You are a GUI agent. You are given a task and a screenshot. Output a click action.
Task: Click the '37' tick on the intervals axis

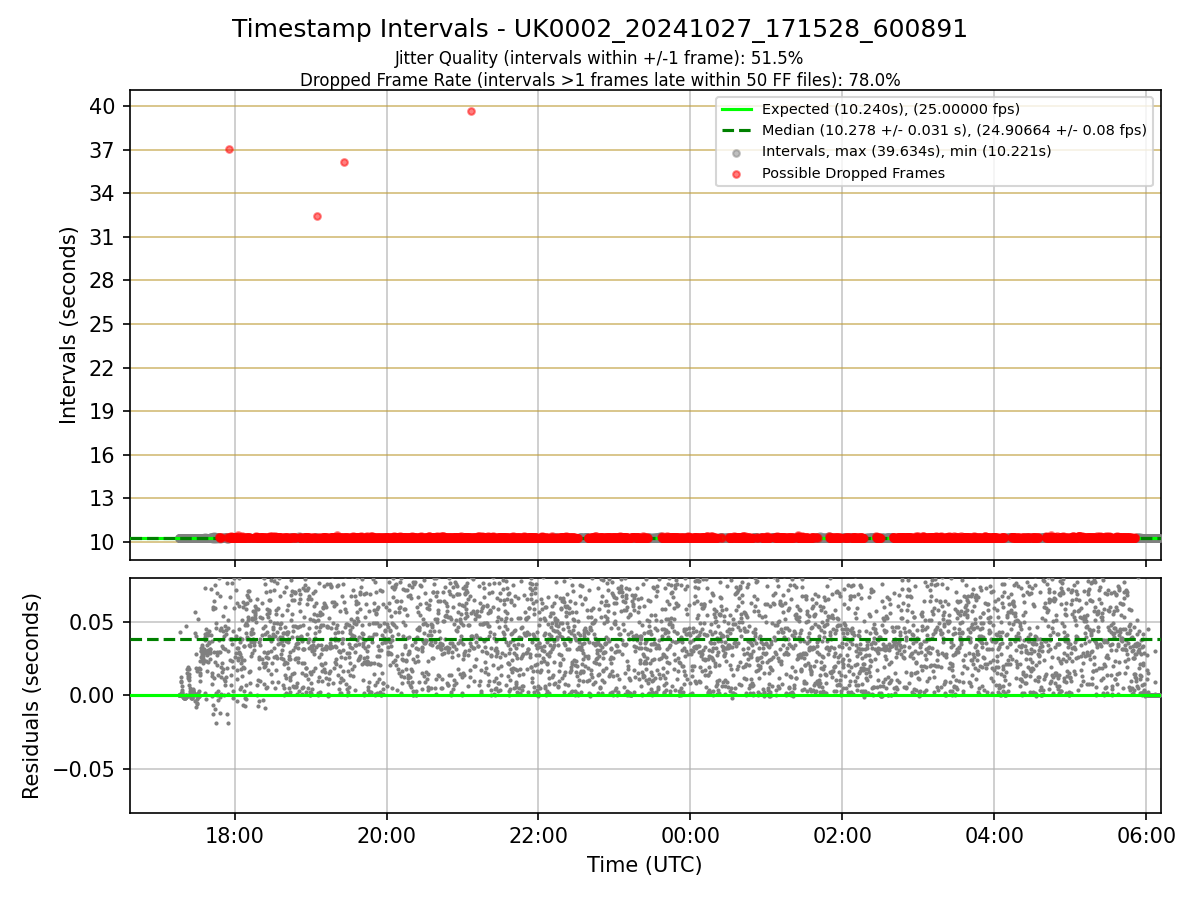(x=104, y=150)
